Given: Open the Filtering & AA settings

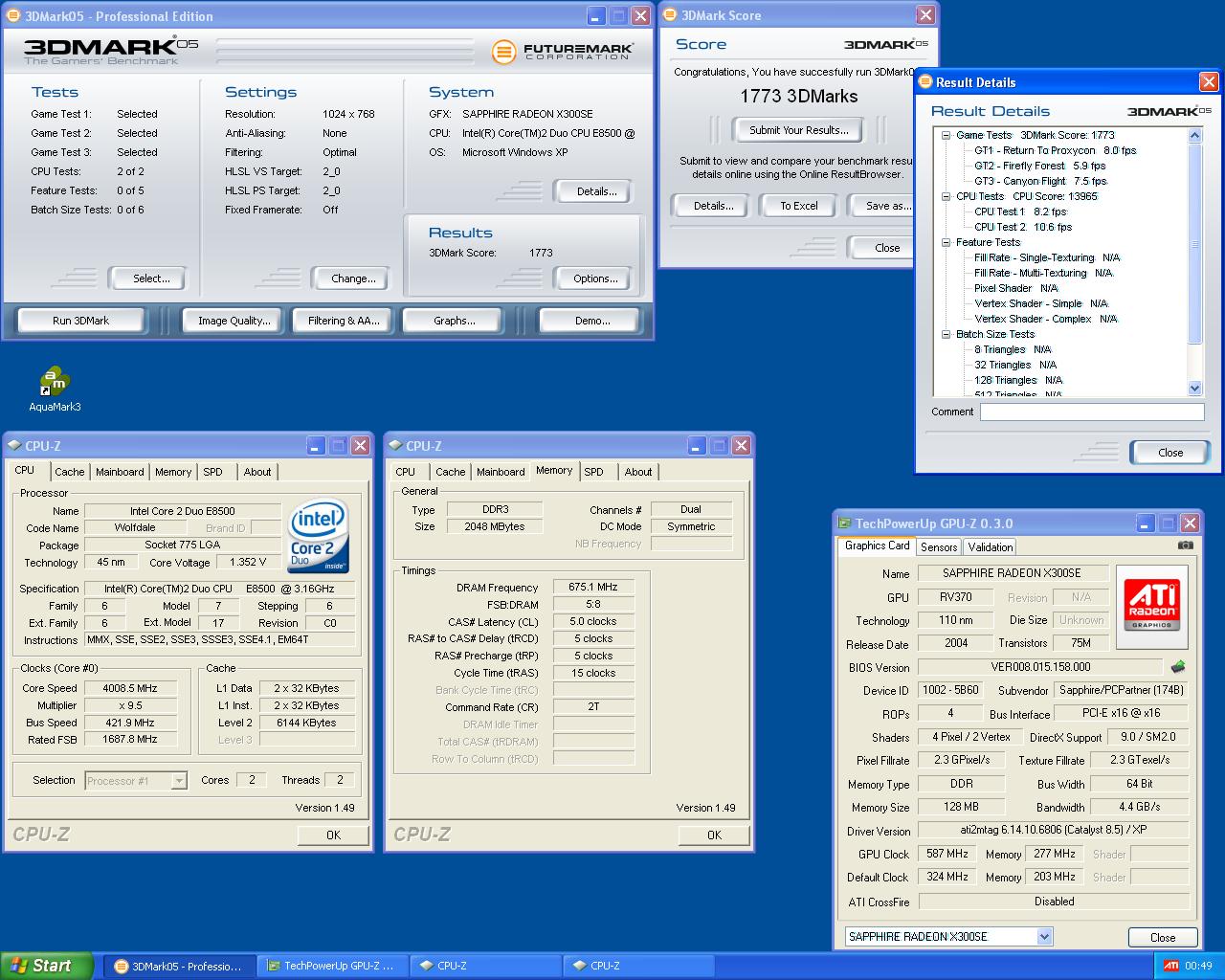Looking at the screenshot, I should [x=344, y=321].
